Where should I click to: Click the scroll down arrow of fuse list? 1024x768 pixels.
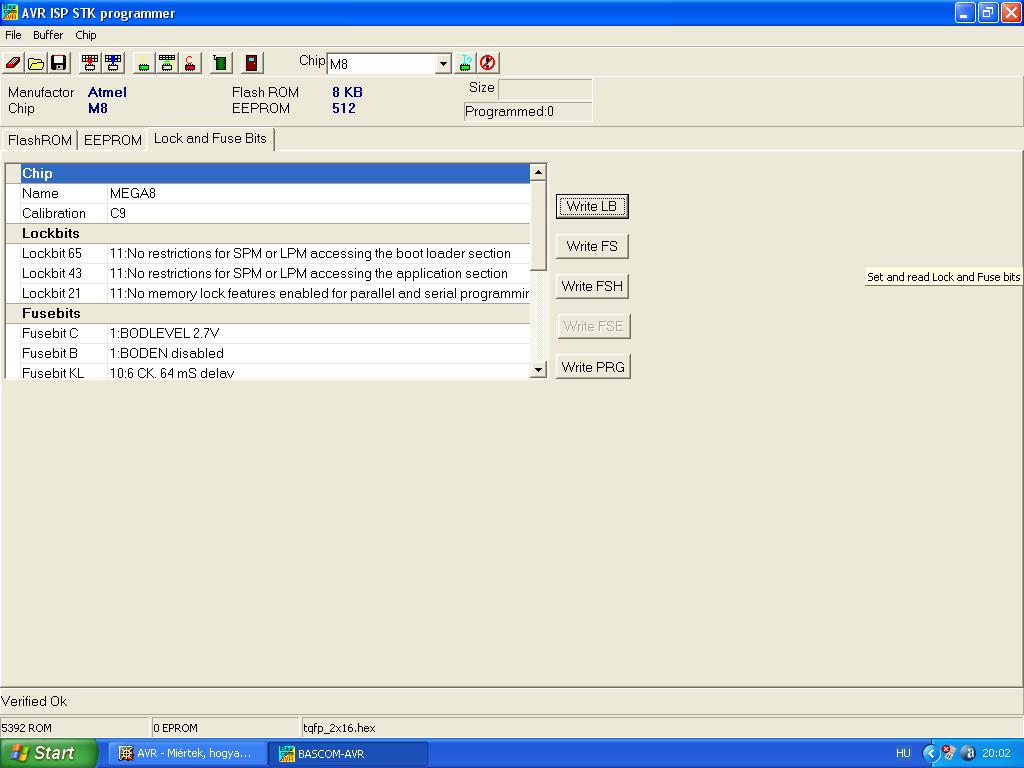(538, 370)
